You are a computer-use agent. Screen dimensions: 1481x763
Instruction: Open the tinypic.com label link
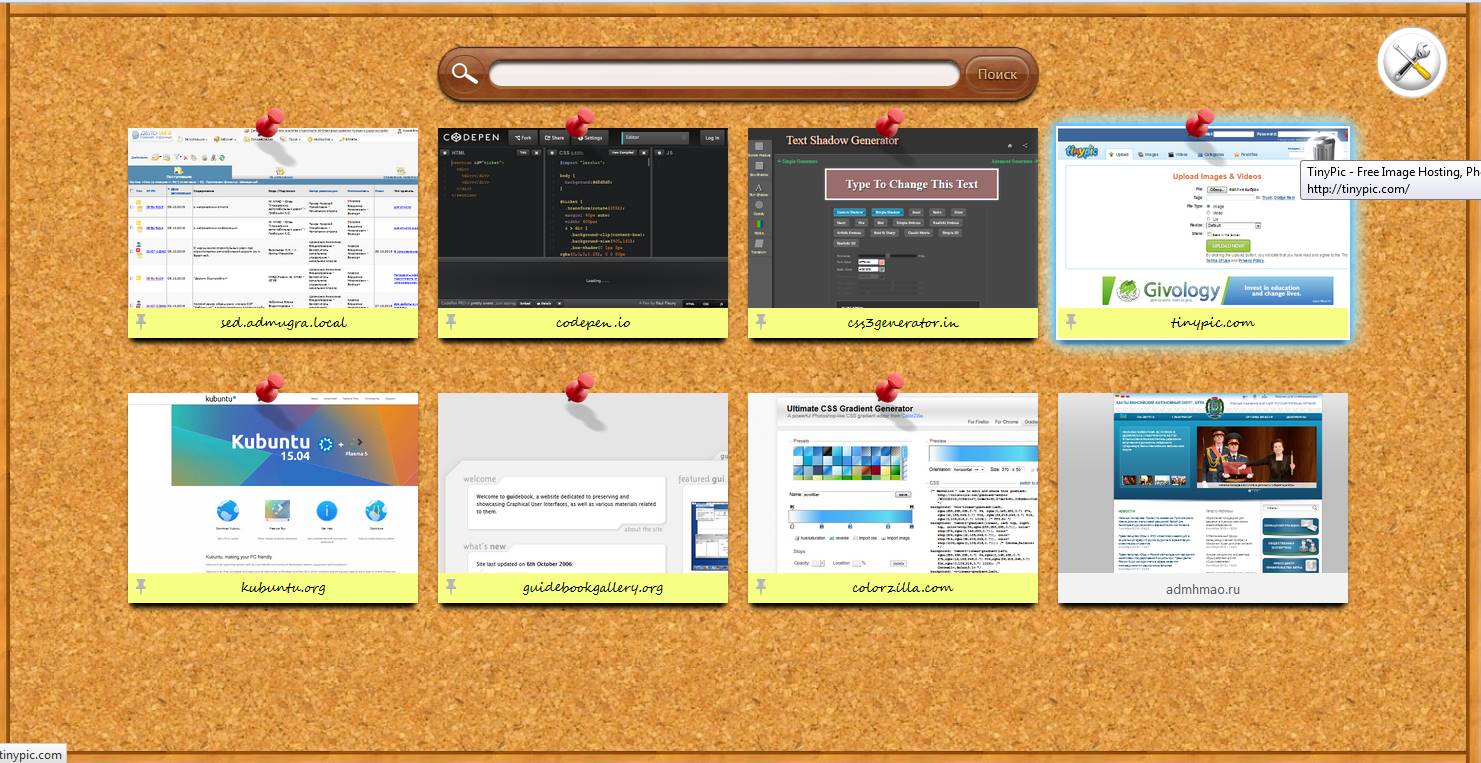click(1212, 323)
